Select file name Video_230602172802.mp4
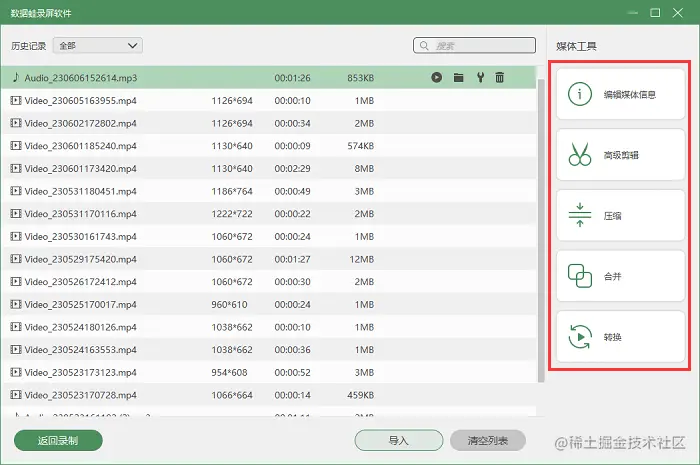 pos(80,123)
